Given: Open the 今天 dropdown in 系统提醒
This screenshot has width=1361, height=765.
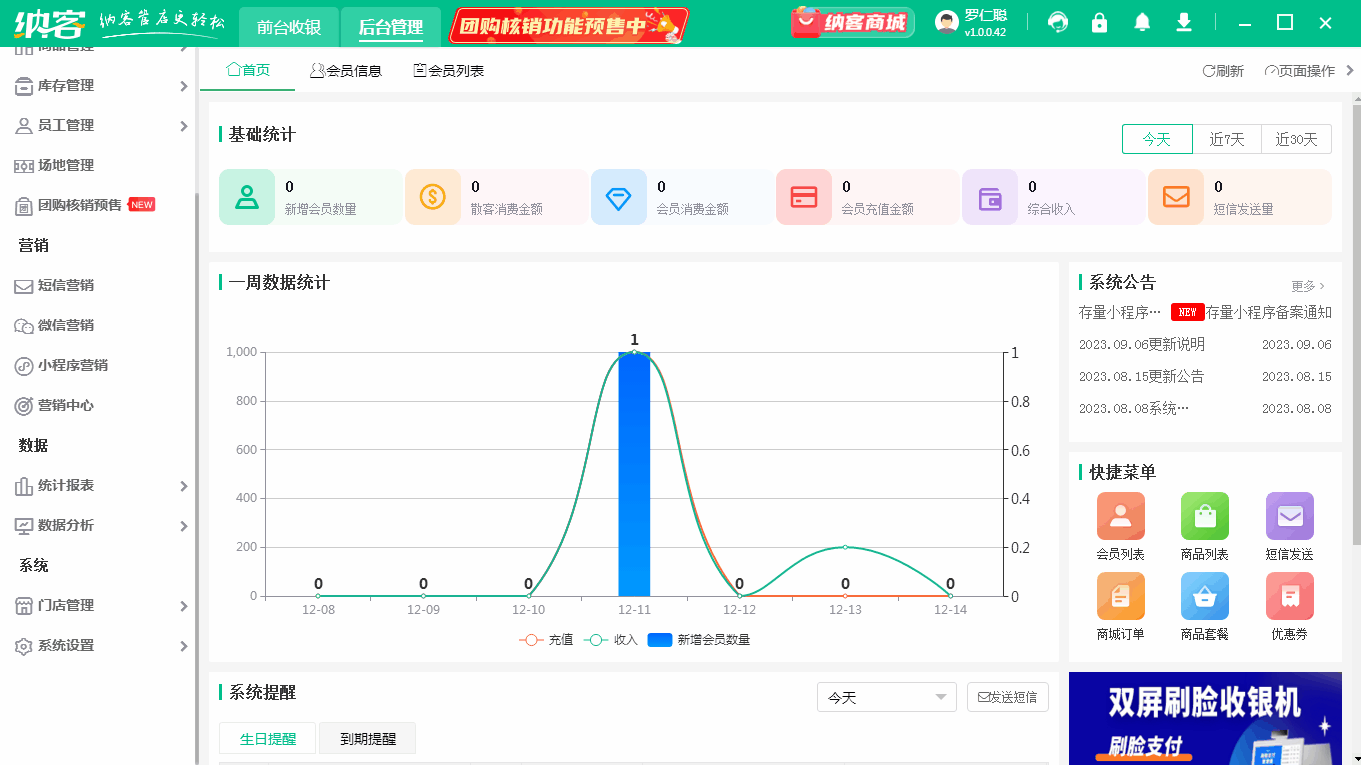Looking at the screenshot, I should [886, 697].
